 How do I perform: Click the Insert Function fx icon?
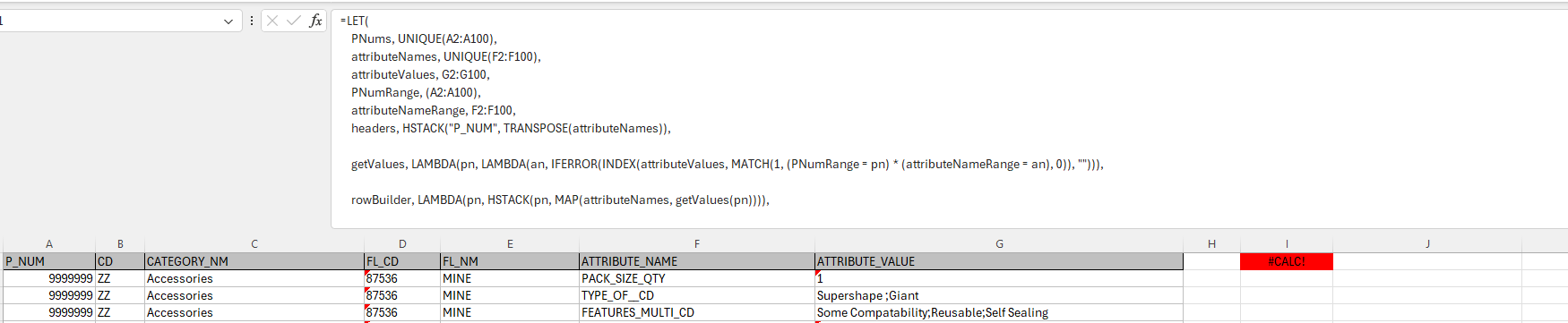click(315, 21)
